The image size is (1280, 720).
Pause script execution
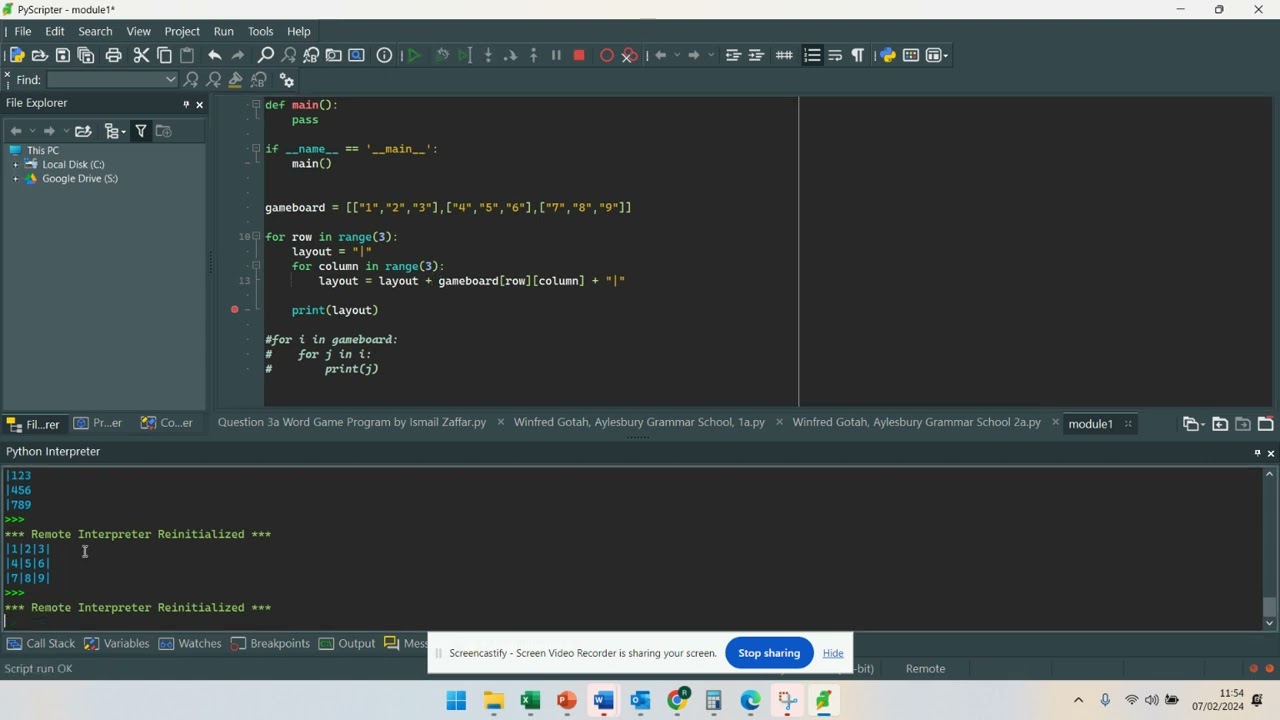coord(557,56)
